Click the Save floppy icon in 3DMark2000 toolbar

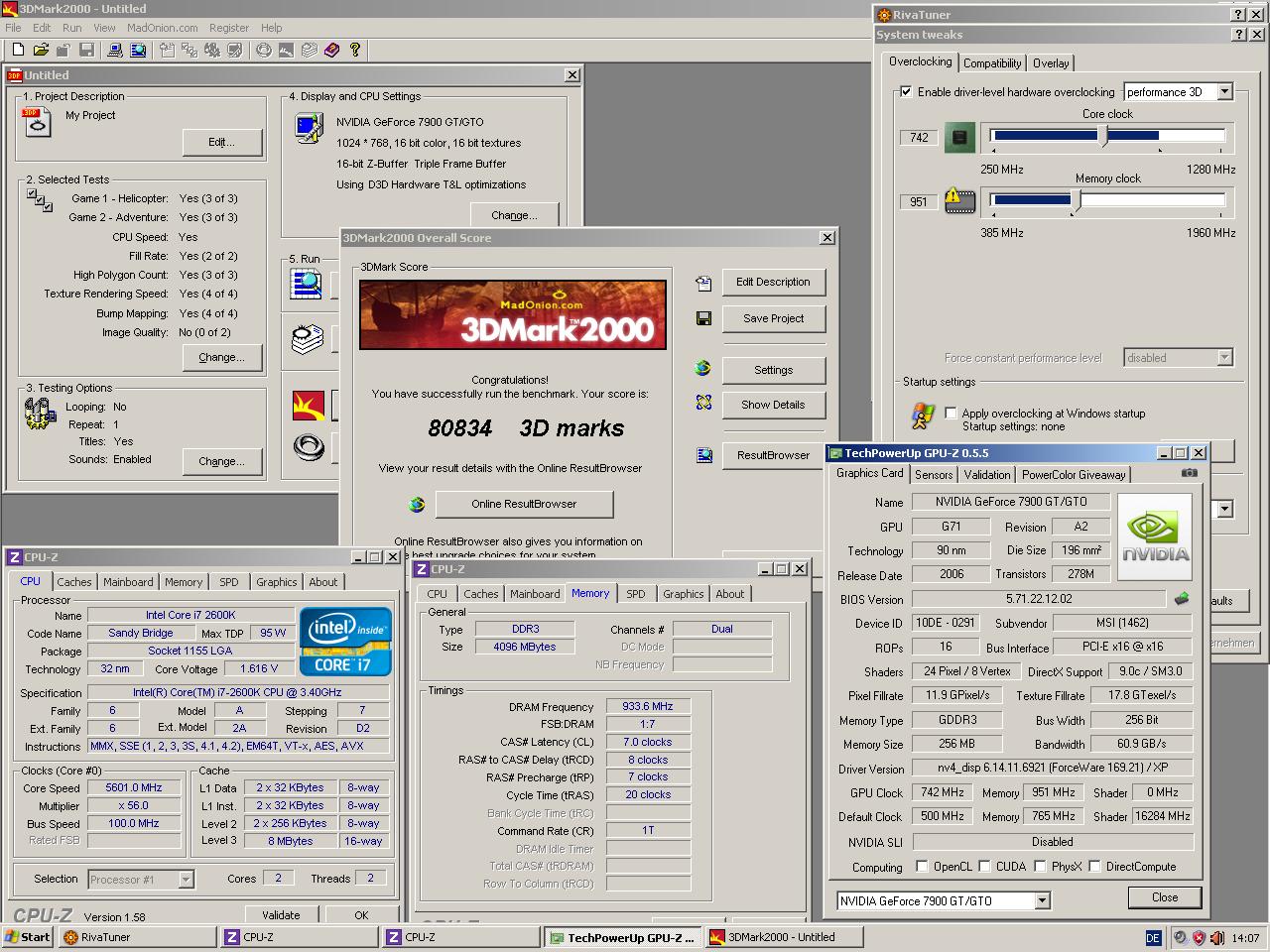86,50
